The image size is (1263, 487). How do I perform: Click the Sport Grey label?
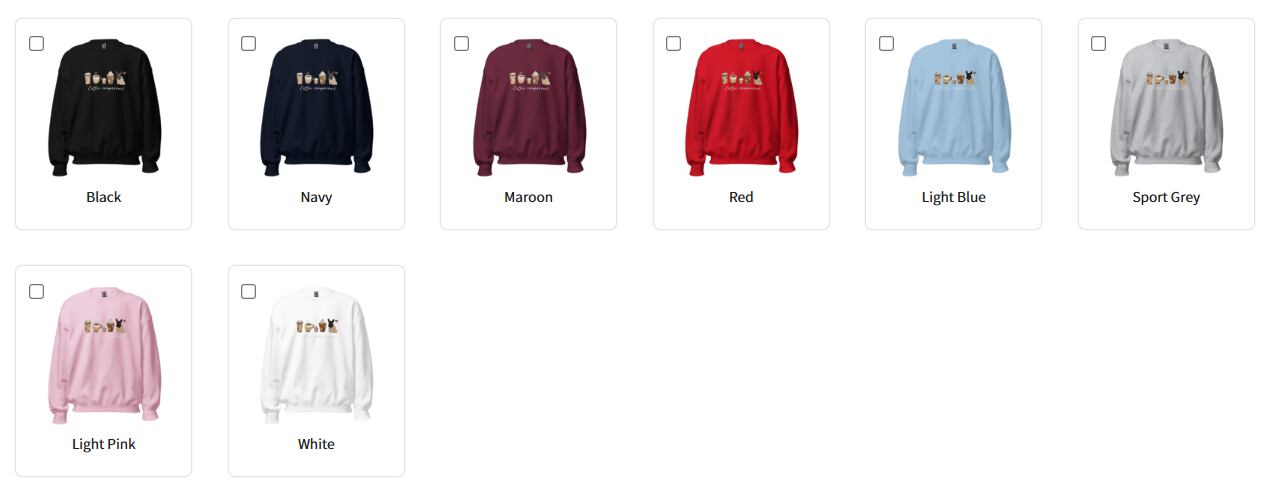(1166, 197)
